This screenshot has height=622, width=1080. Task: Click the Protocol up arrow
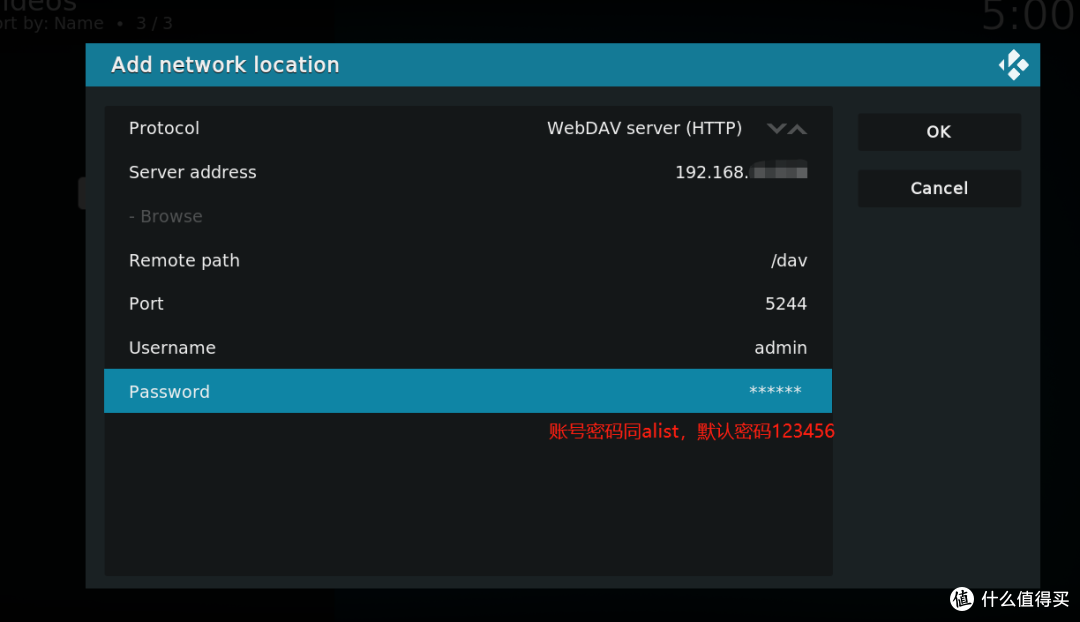point(797,129)
